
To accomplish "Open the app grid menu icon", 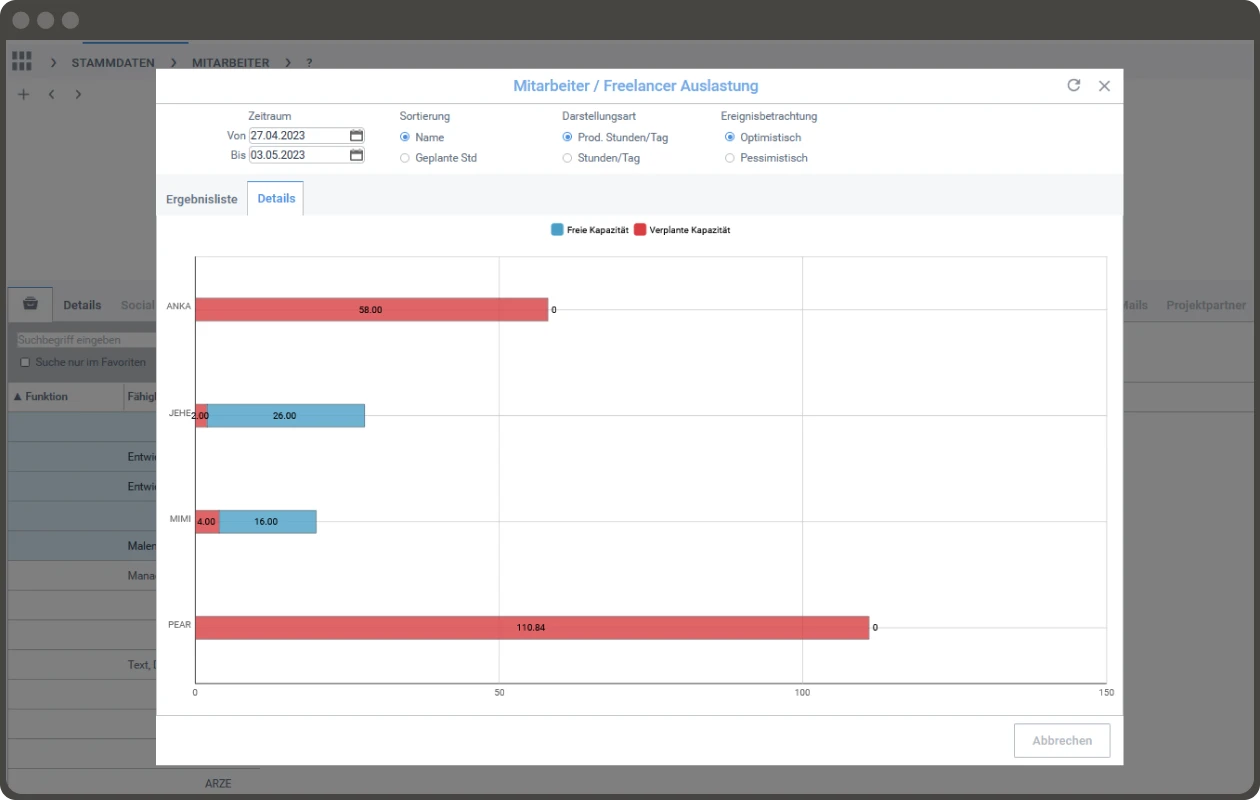I will tap(22, 62).
